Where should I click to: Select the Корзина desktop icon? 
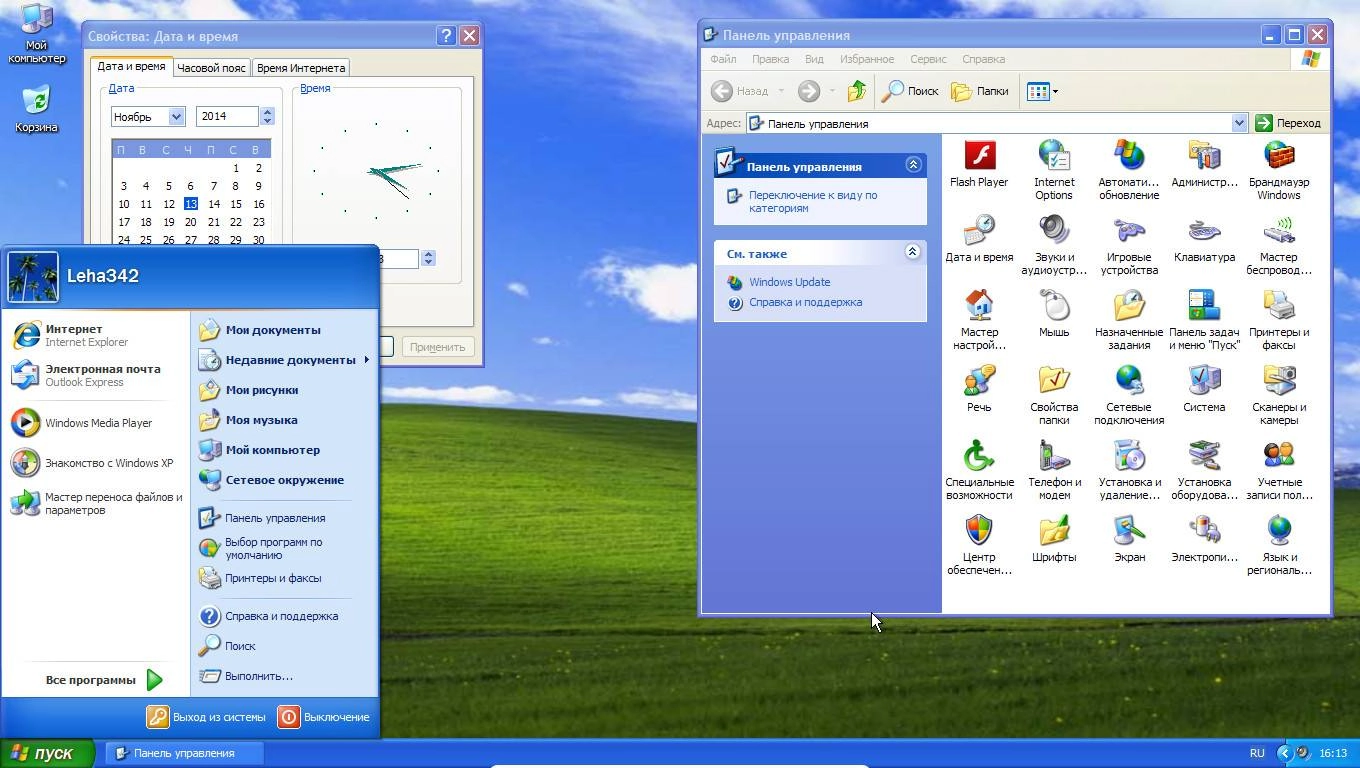pyautogui.click(x=36, y=109)
